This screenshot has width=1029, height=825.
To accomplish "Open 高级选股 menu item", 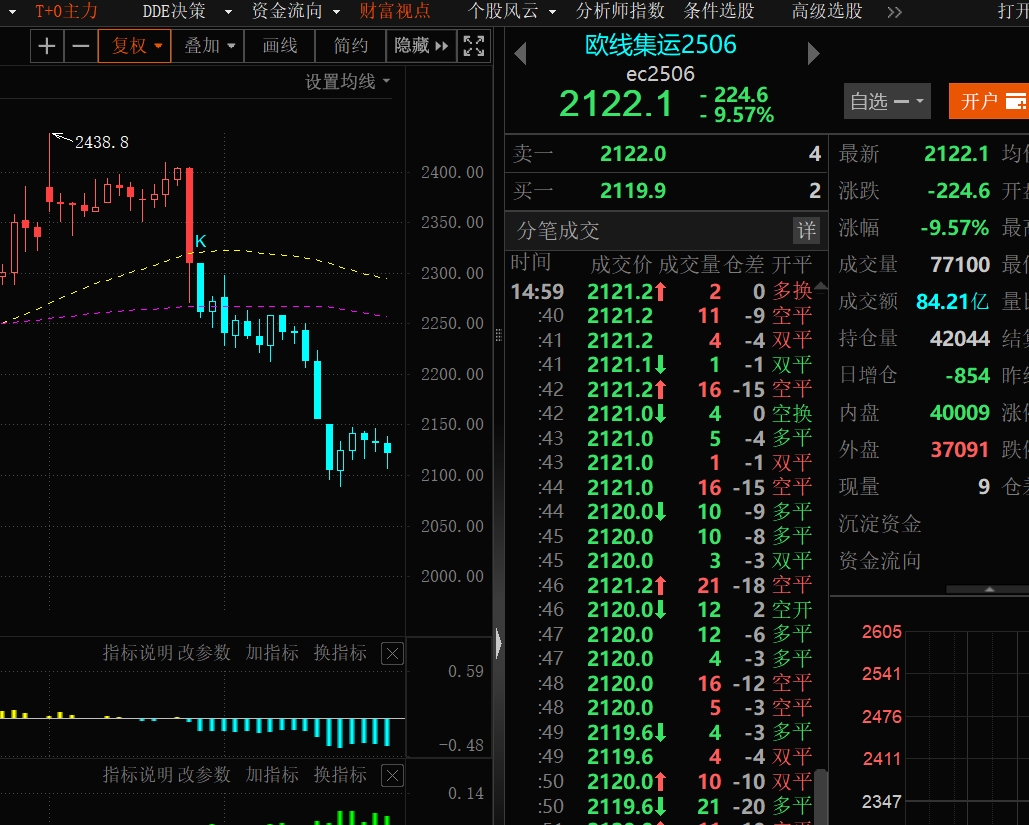I will coord(827,11).
